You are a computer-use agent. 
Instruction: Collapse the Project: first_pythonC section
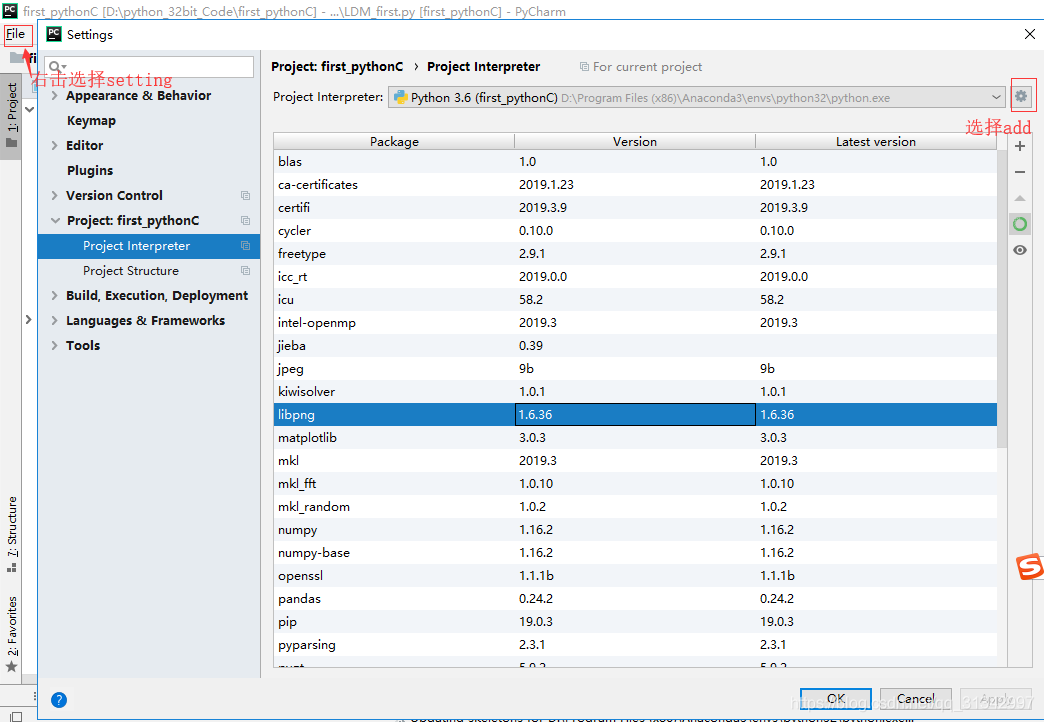(x=55, y=220)
